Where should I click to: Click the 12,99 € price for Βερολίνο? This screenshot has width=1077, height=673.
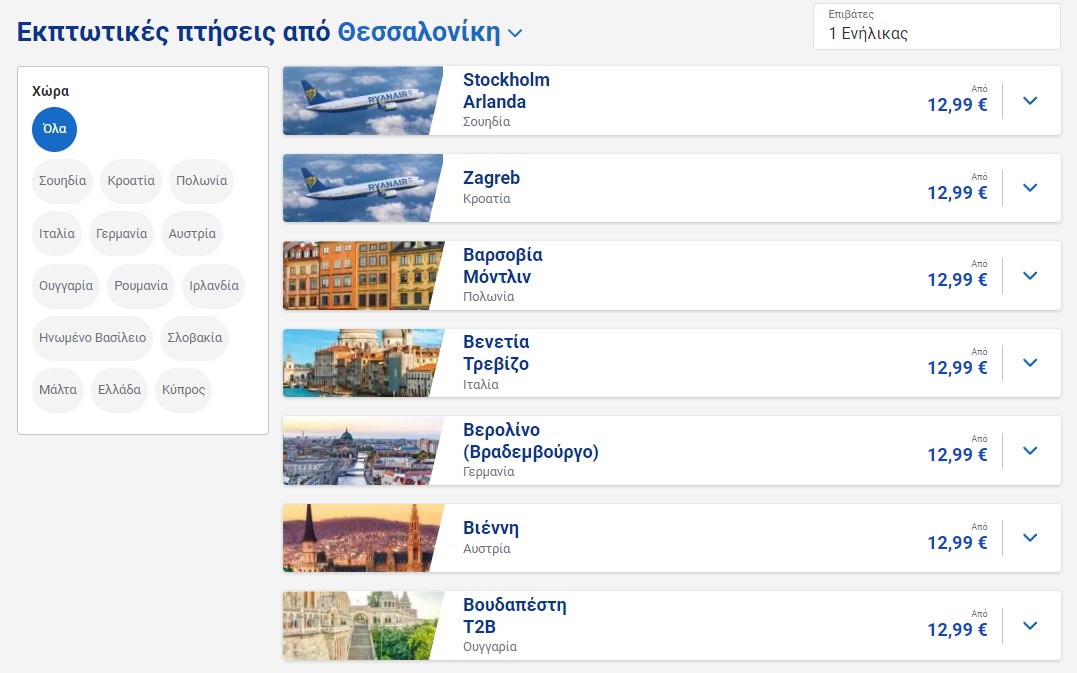click(x=957, y=455)
